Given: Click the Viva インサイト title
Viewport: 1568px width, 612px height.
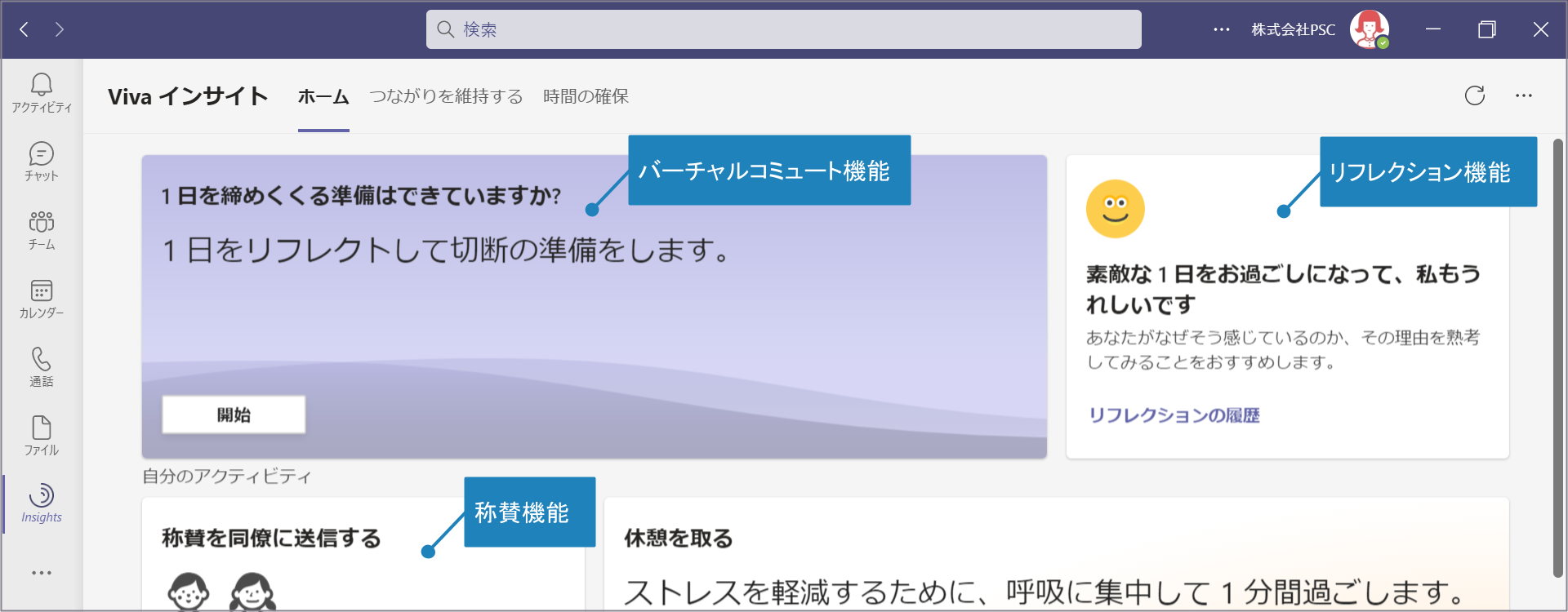Looking at the screenshot, I should [188, 96].
